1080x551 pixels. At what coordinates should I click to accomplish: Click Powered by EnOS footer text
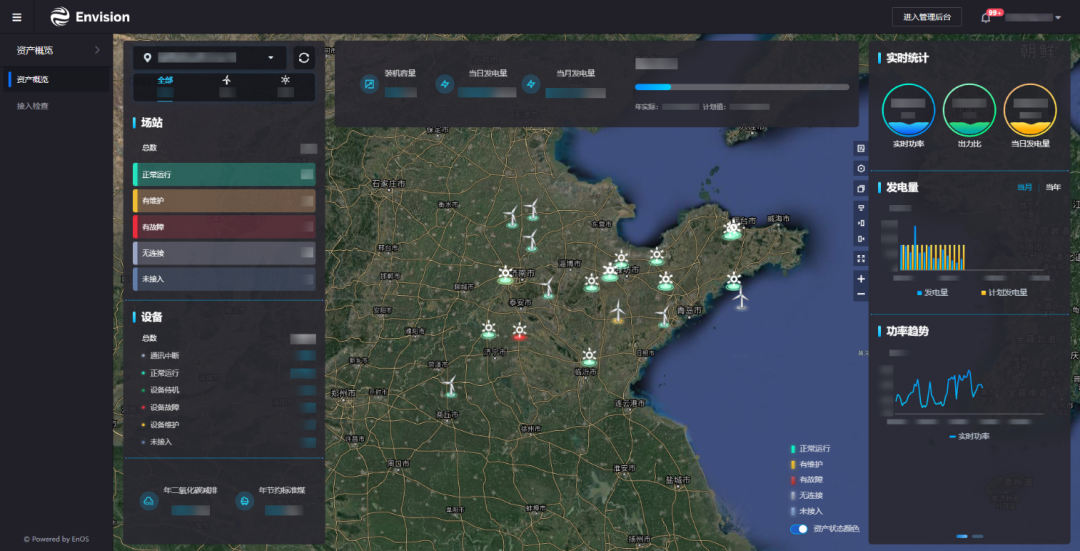coord(56,539)
